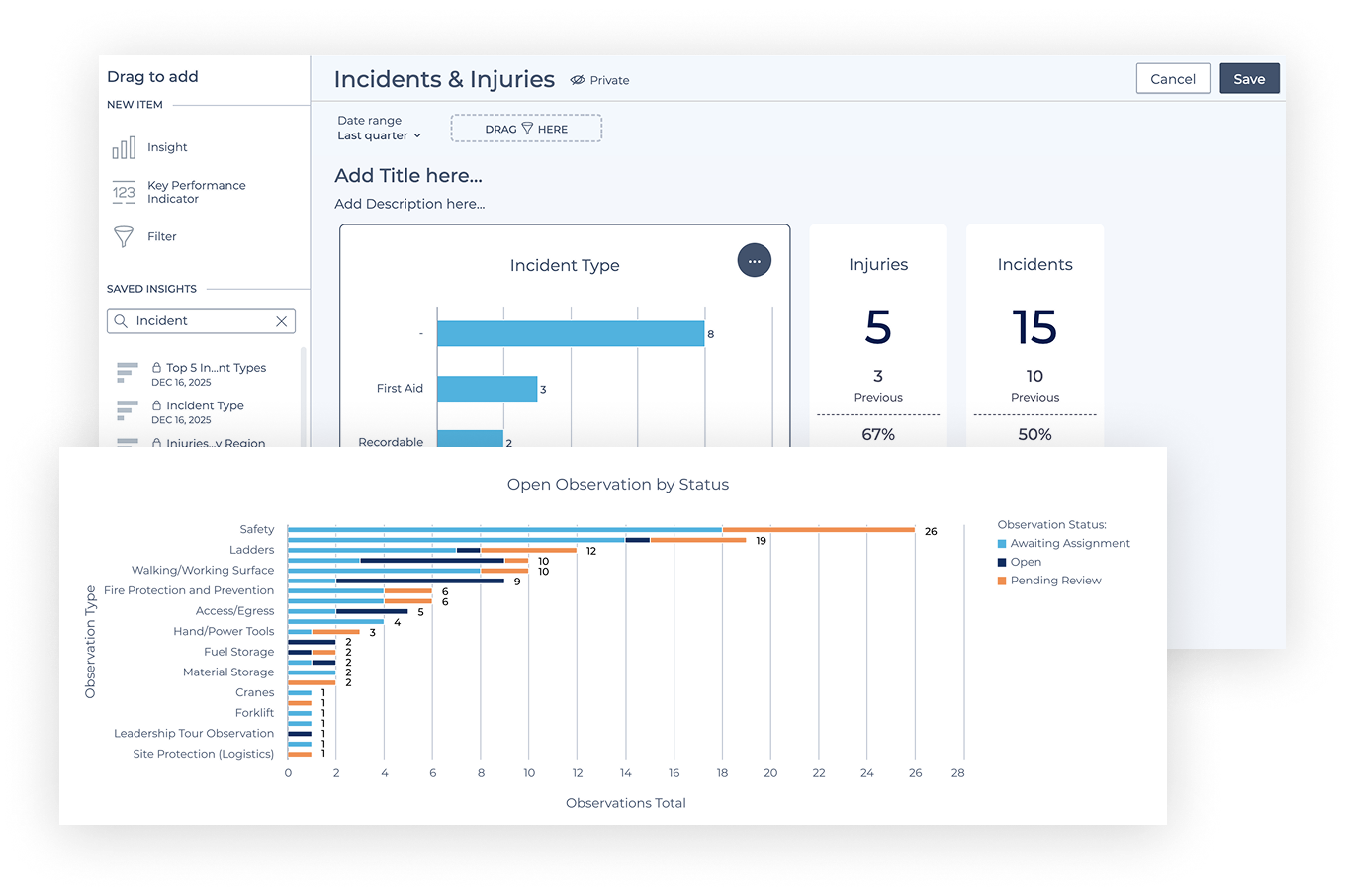Click the search magnifier in Saved Insights
The image size is (1349, 896).
click(120, 321)
